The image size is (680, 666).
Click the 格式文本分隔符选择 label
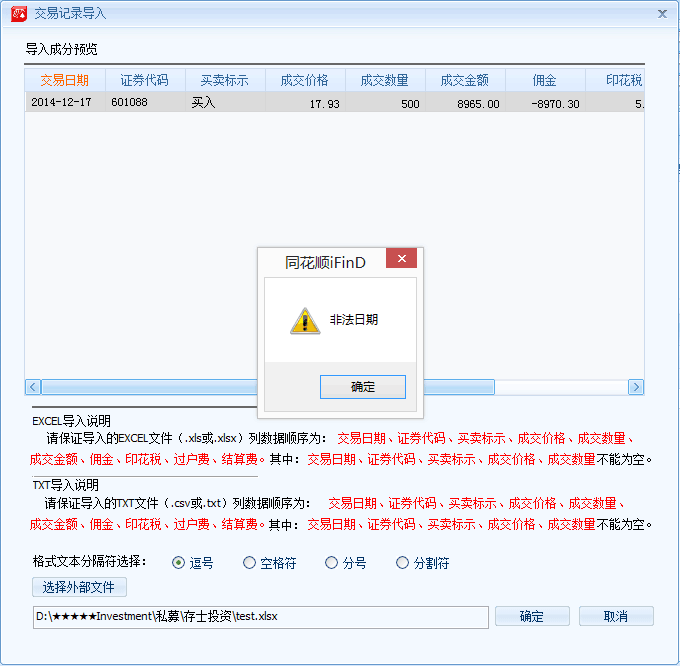coord(90,562)
